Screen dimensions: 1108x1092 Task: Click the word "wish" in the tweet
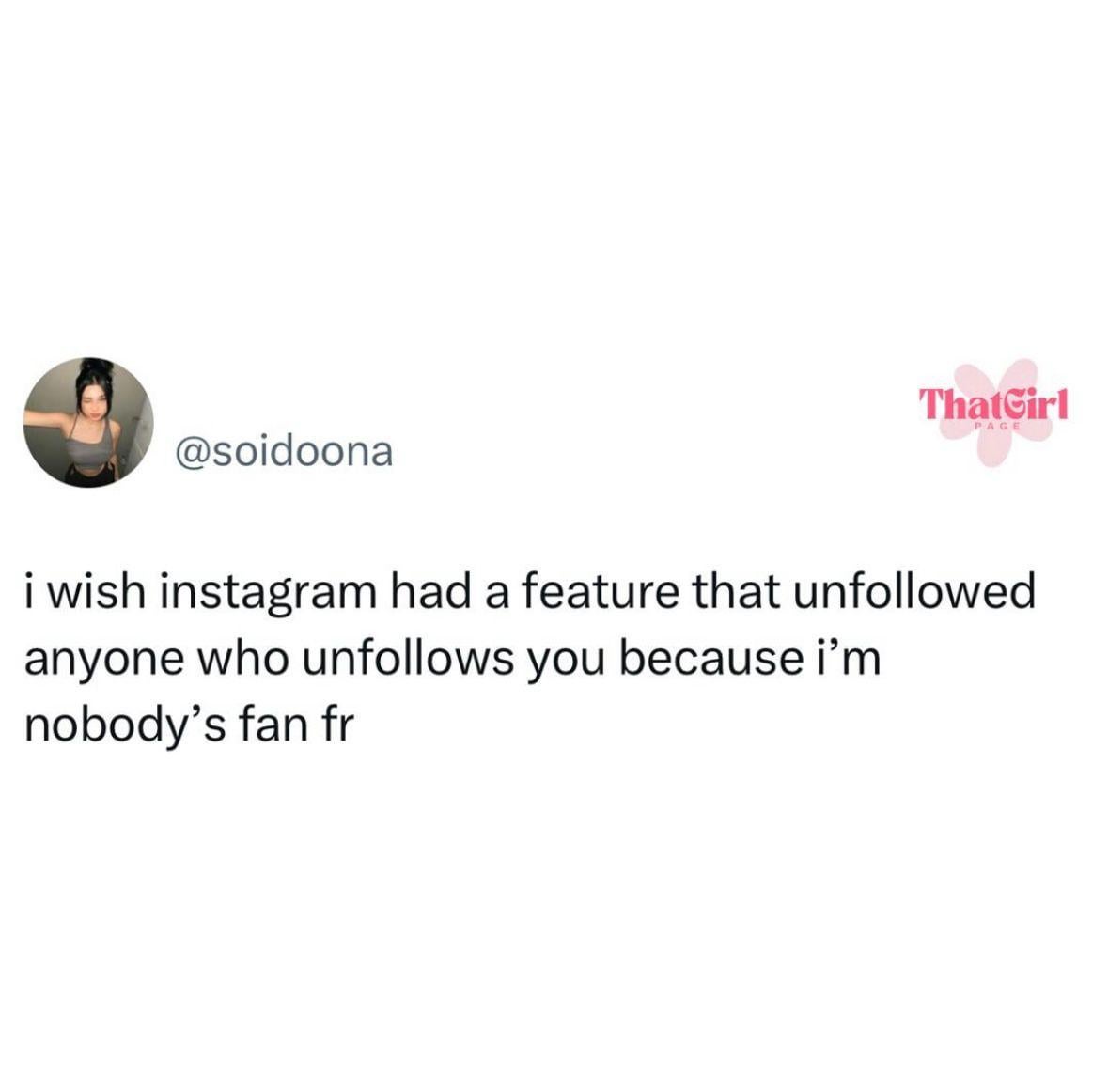pyautogui.click(x=98, y=591)
